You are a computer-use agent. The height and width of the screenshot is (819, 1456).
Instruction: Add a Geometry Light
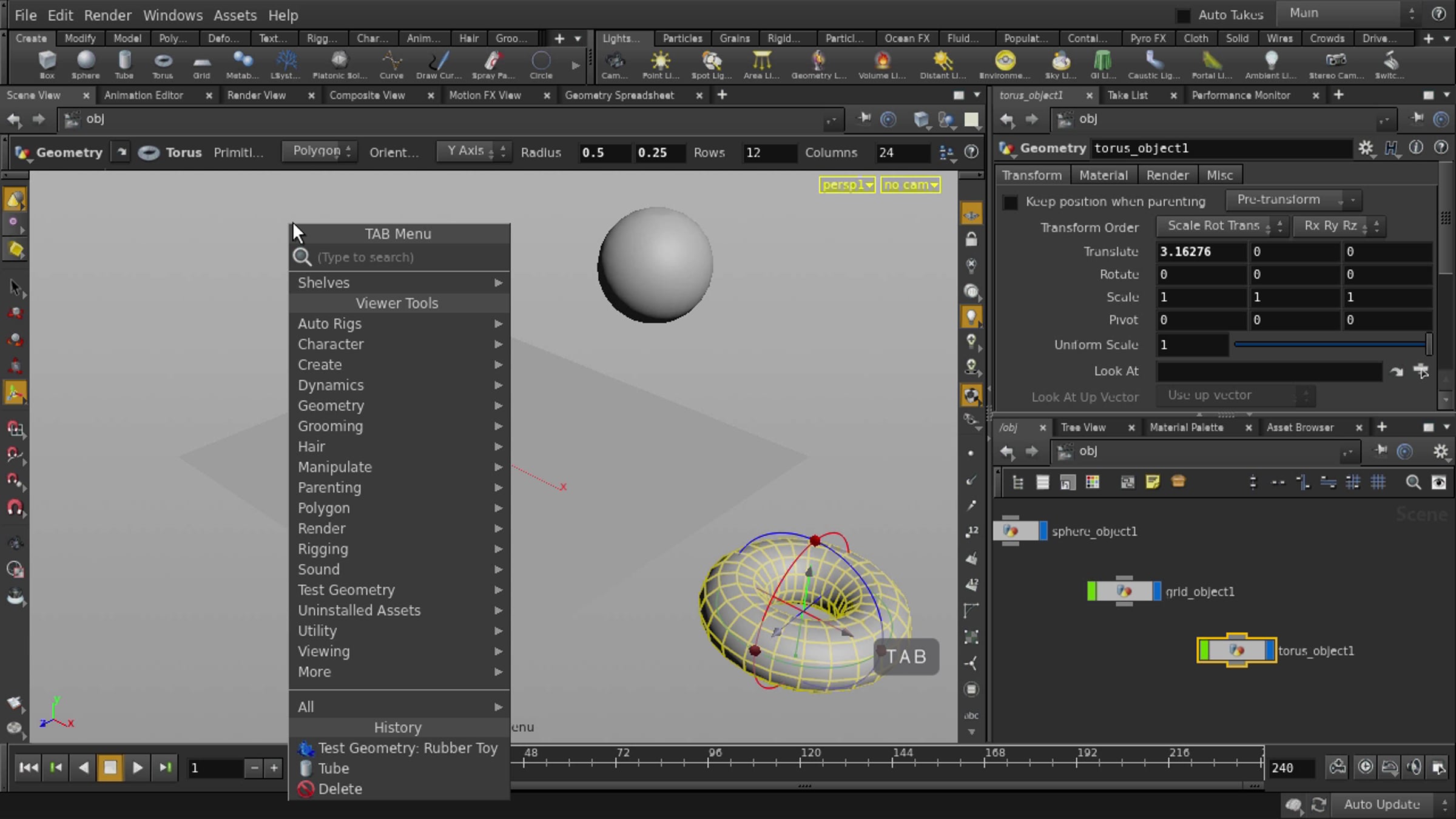pyautogui.click(x=819, y=65)
